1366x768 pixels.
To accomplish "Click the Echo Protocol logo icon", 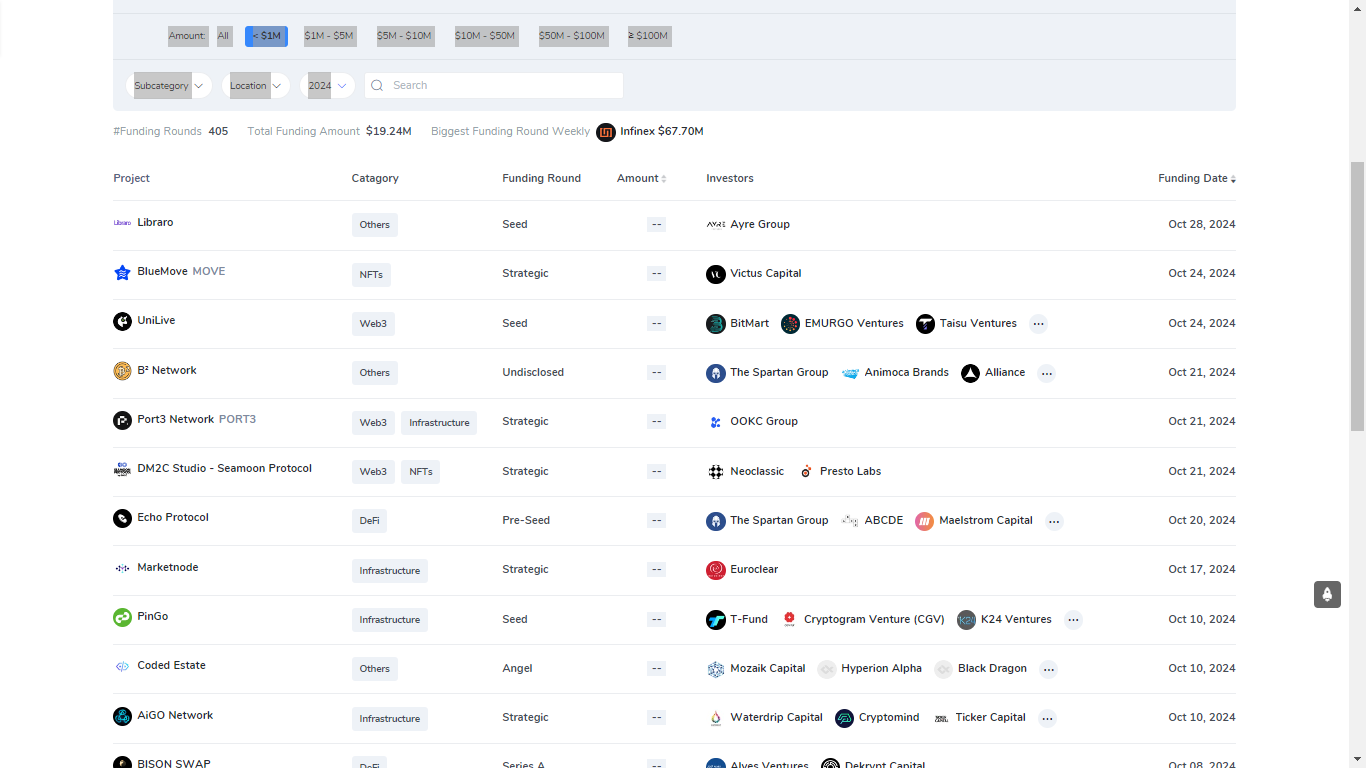I will pyautogui.click(x=122, y=518).
